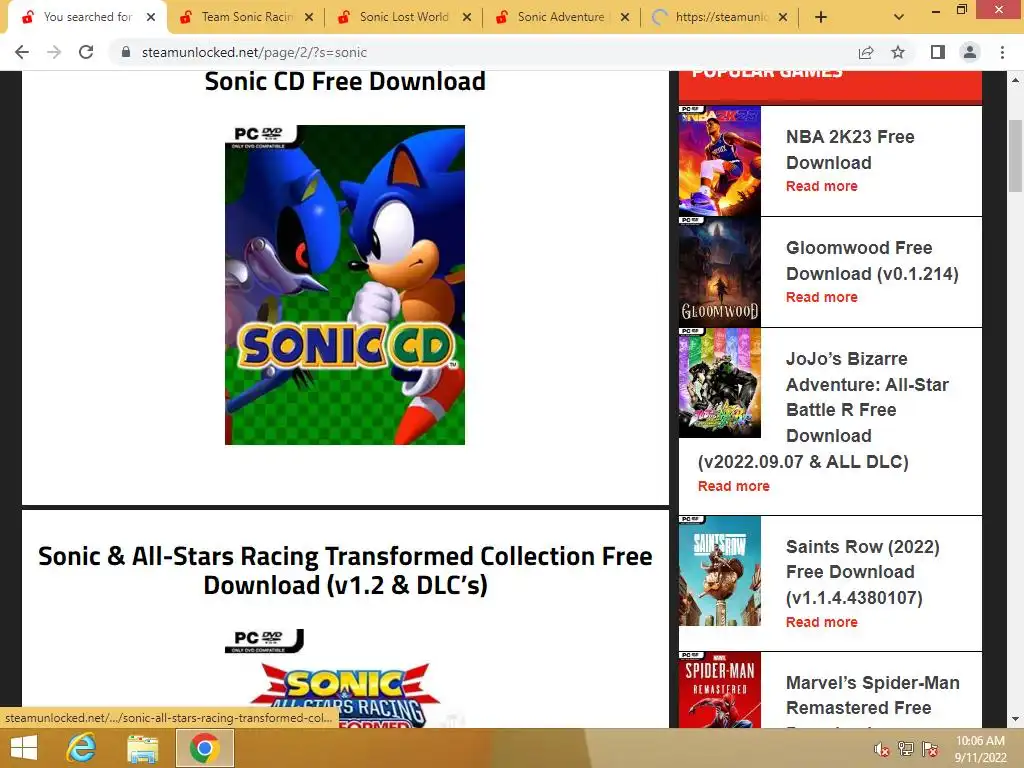1024x768 pixels.
Task: Click the forward navigation arrow
Action: pyautogui.click(x=54, y=52)
